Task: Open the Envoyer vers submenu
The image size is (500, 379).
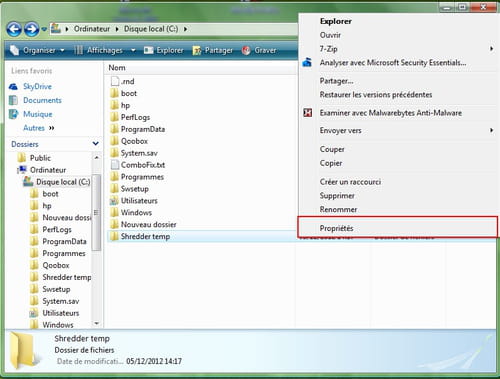Action: [x=398, y=130]
